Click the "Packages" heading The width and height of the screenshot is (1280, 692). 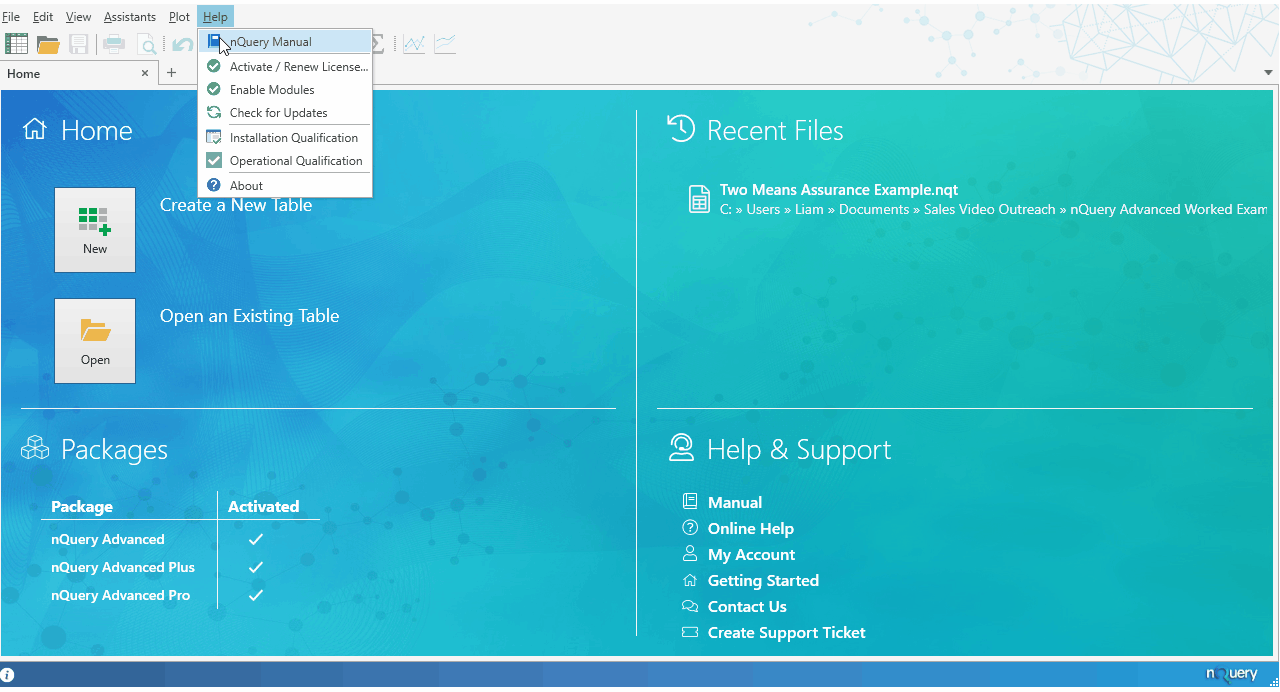[x=114, y=450]
